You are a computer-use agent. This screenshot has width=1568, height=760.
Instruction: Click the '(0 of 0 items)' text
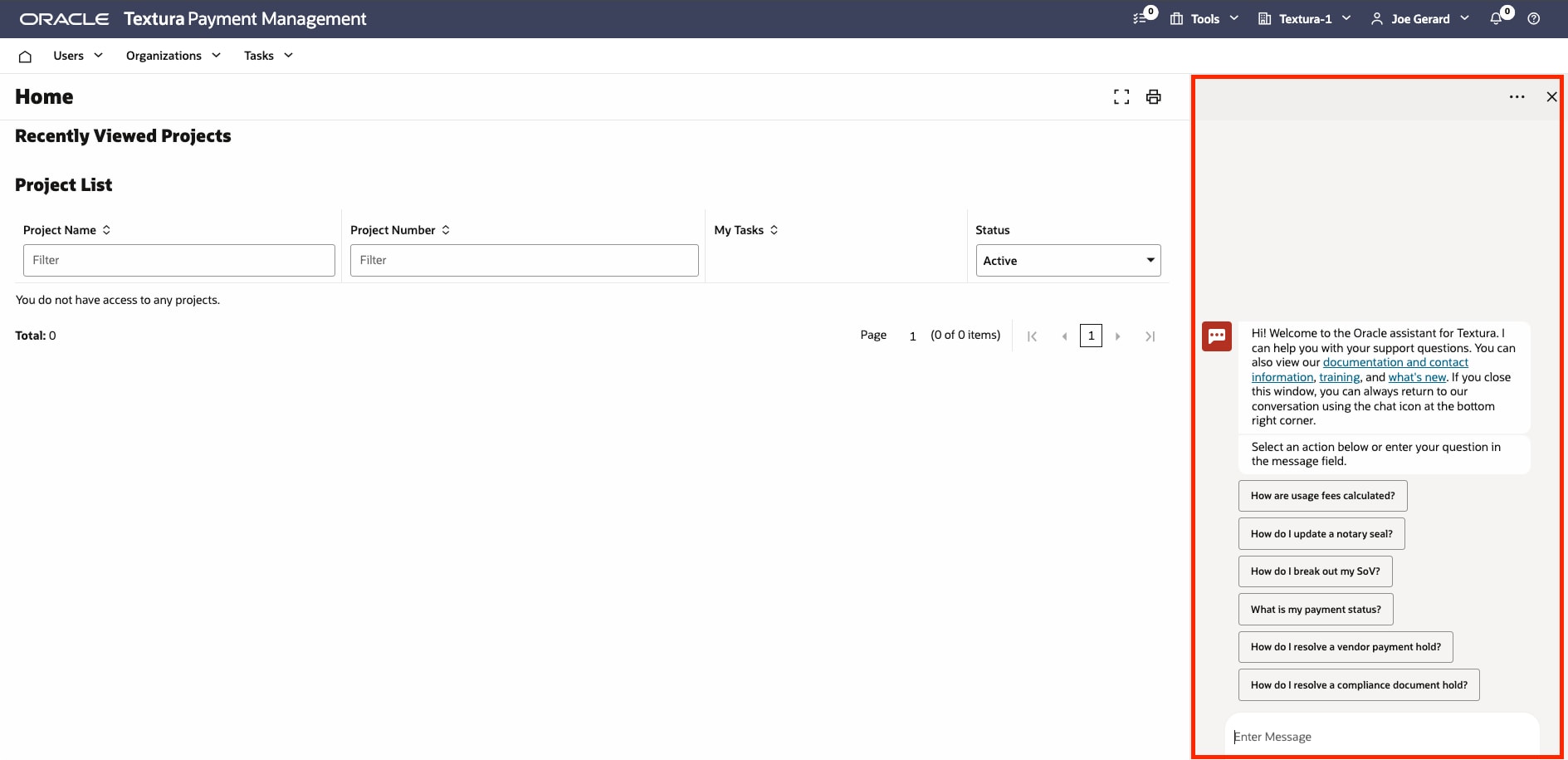tap(965, 335)
